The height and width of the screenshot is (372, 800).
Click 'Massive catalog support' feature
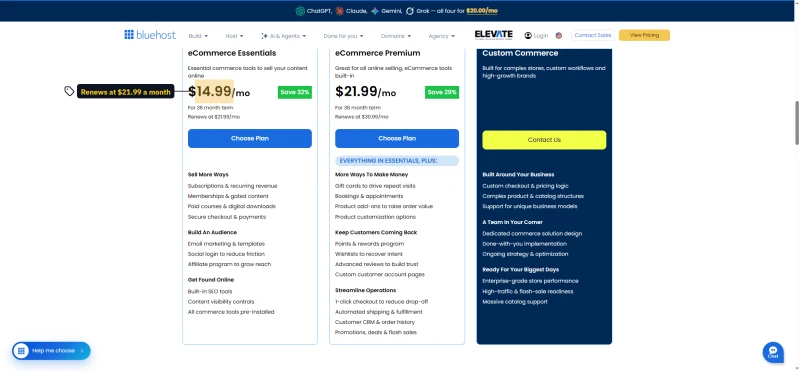[x=515, y=302]
